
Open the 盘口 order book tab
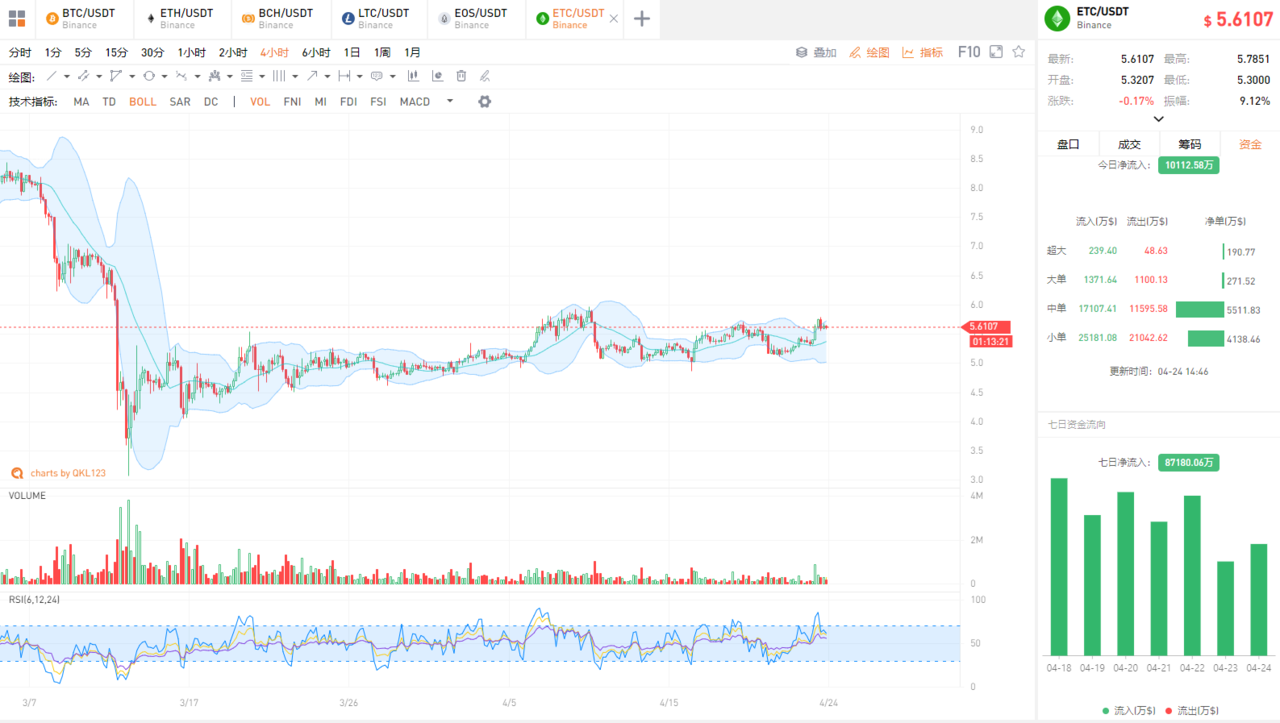point(1068,144)
